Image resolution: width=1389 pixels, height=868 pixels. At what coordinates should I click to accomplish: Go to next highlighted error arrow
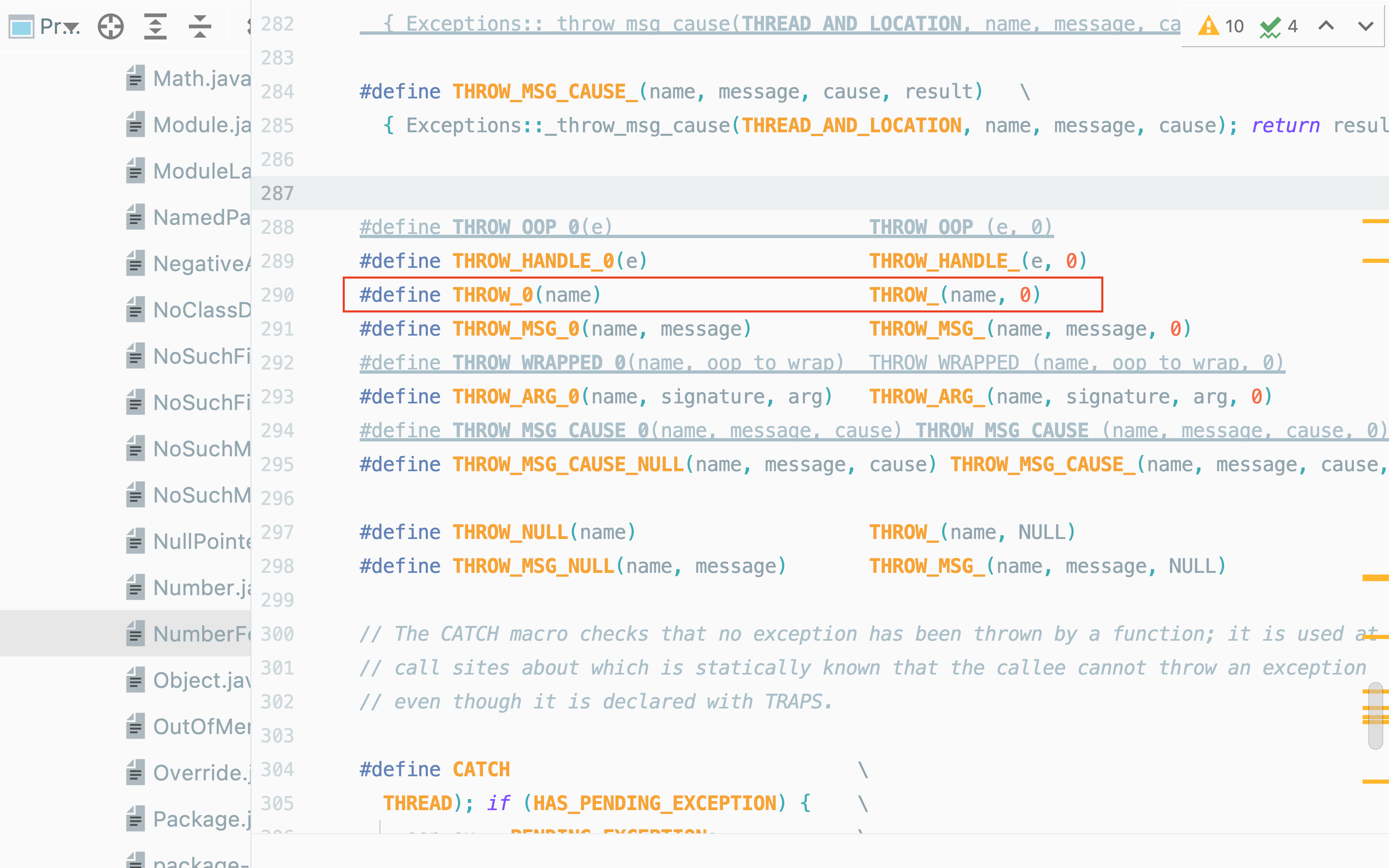[1366, 26]
